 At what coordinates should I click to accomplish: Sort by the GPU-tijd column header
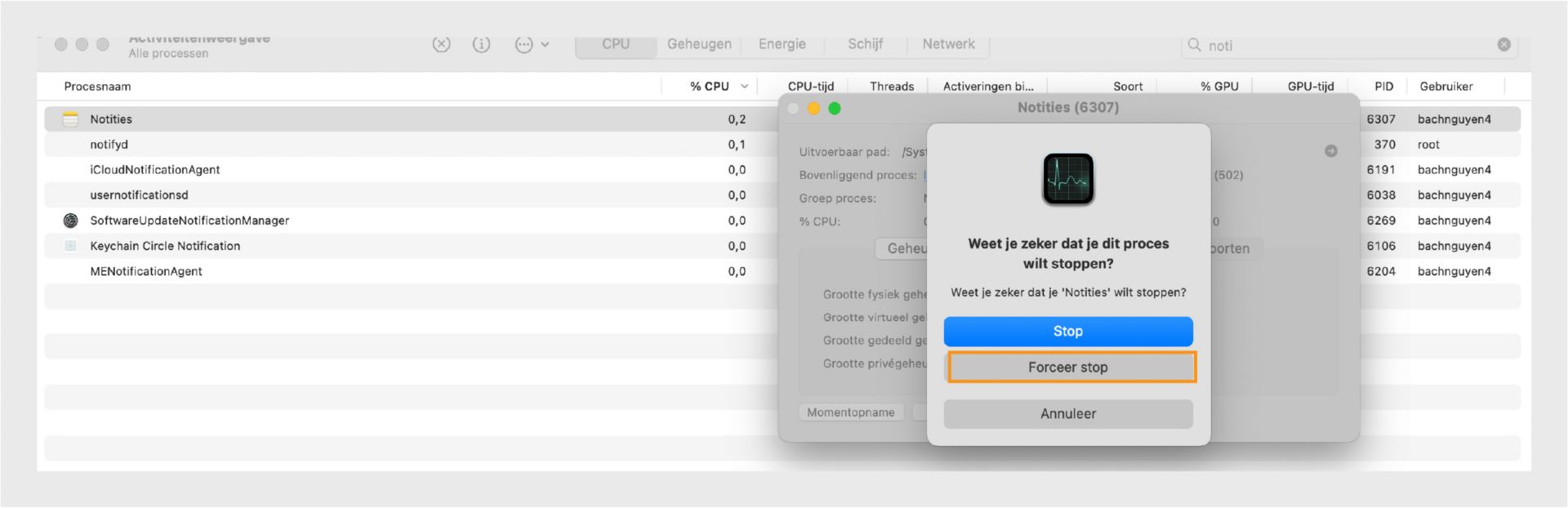1311,87
